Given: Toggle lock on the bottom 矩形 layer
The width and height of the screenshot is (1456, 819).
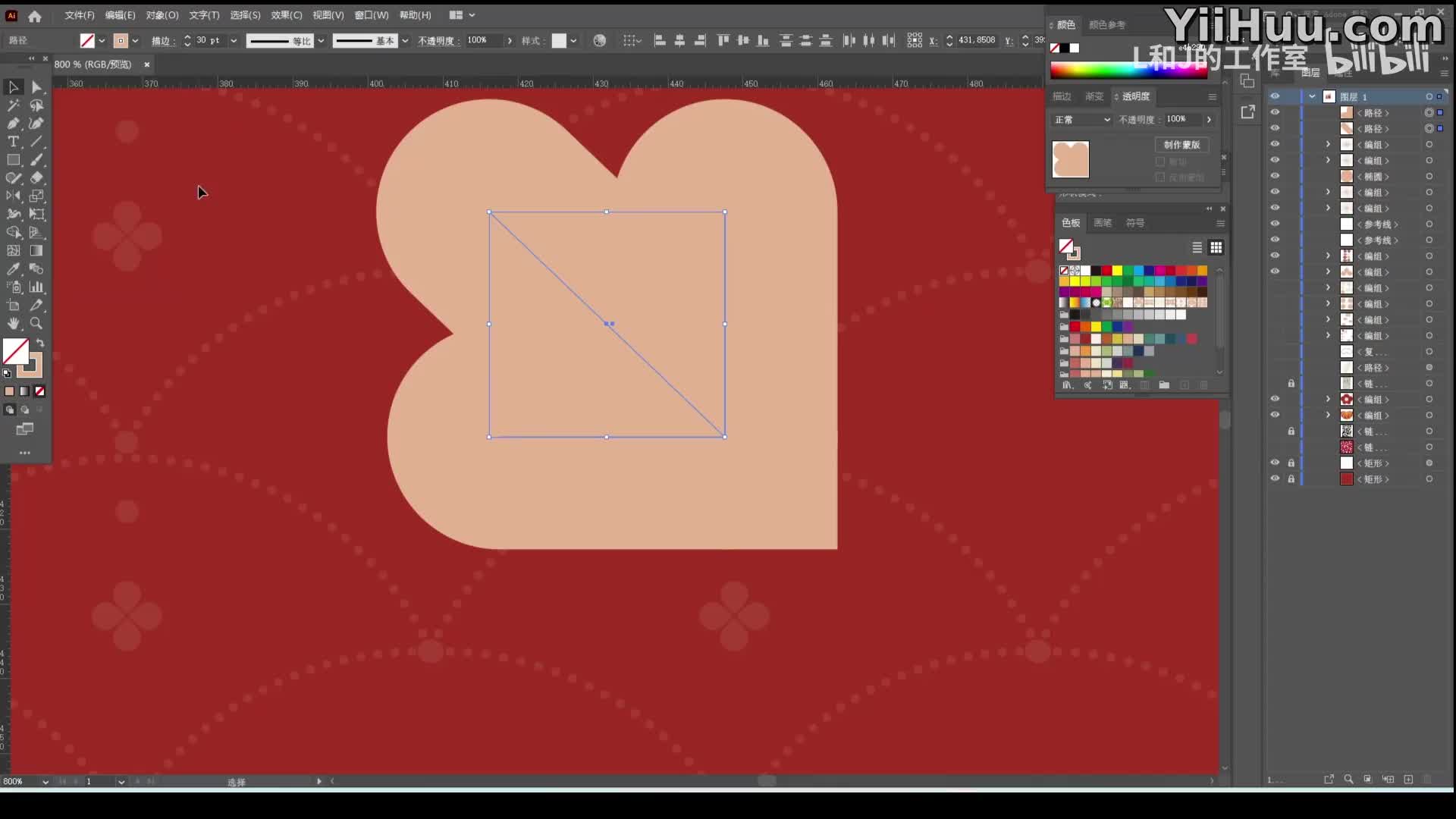Looking at the screenshot, I should pyautogui.click(x=1291, y=479).
